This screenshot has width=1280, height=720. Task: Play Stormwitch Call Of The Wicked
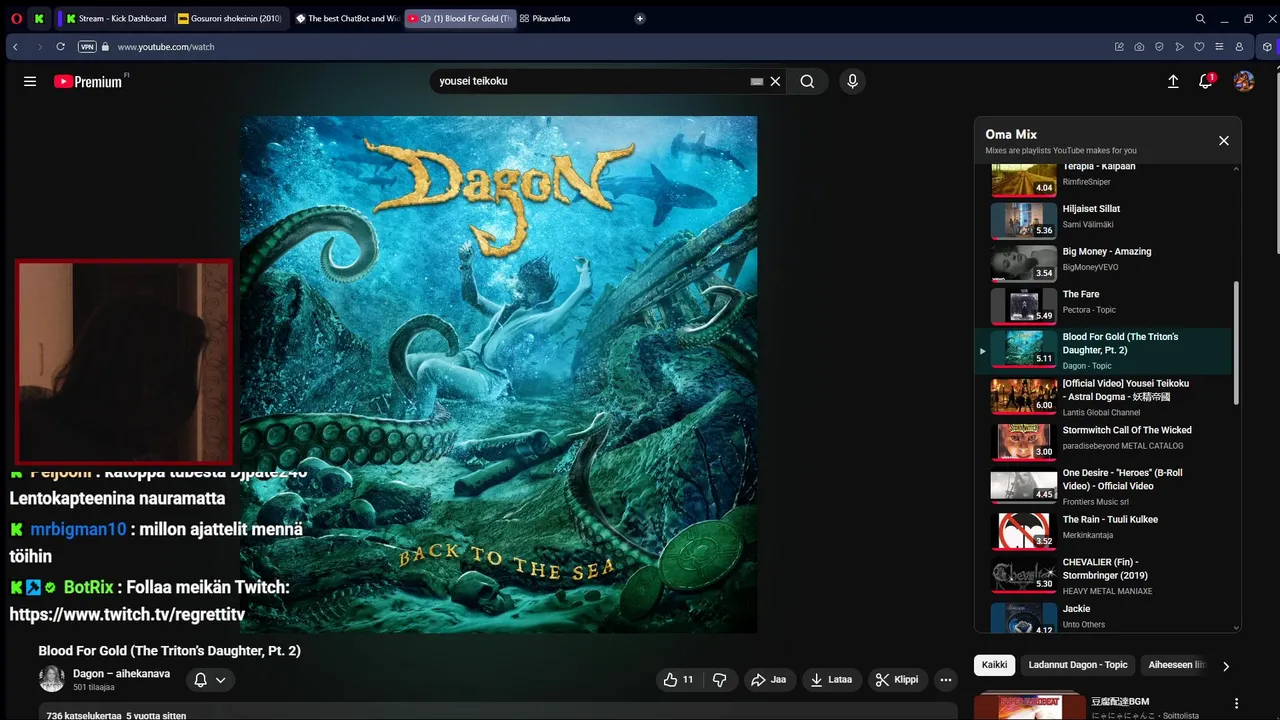pos(1104,441)
